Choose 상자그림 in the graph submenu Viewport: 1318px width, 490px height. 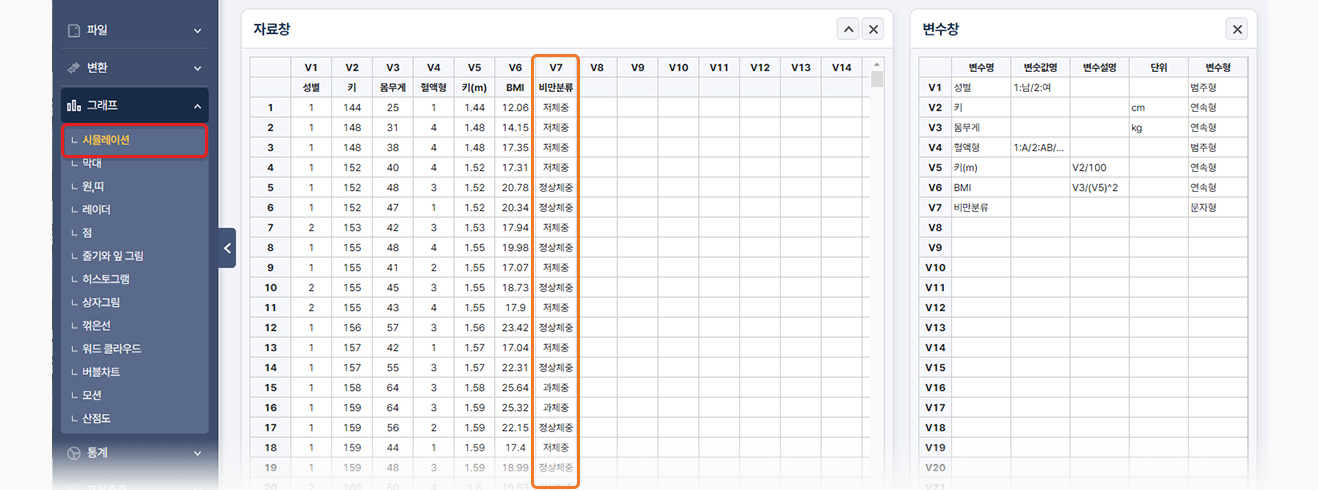pos(101,302)
